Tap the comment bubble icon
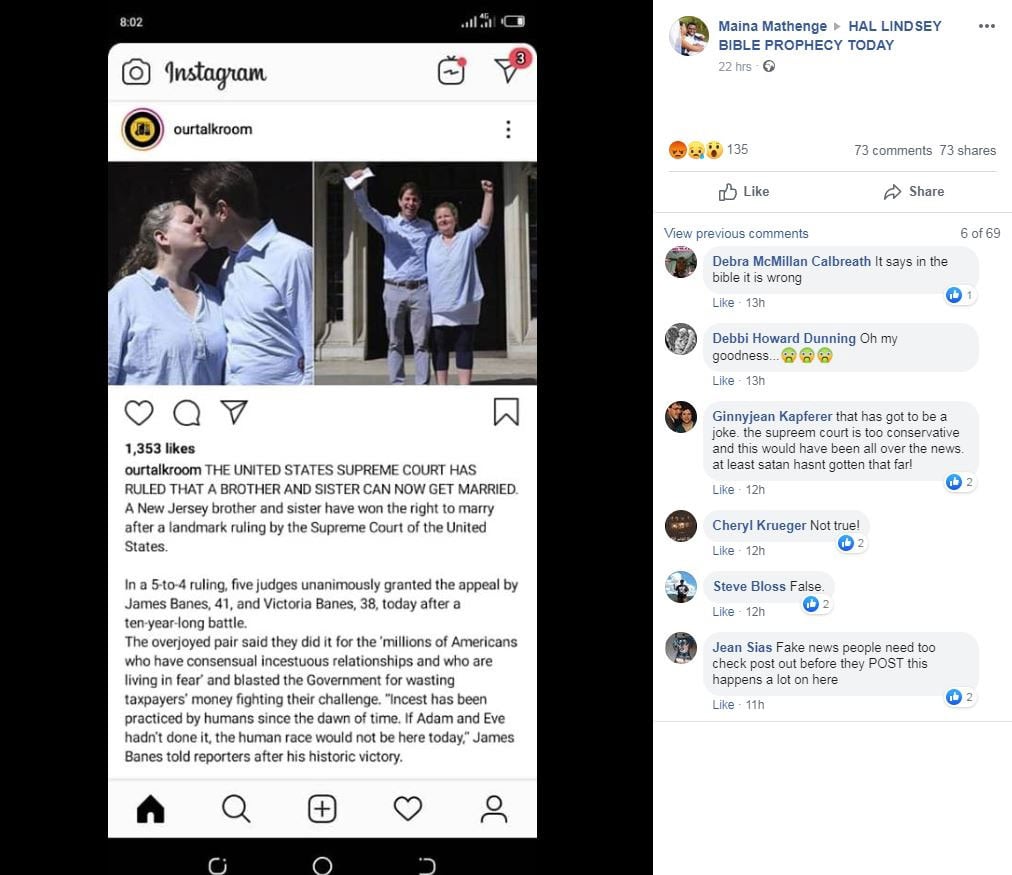1012x875 pixels. pos(187,413)
